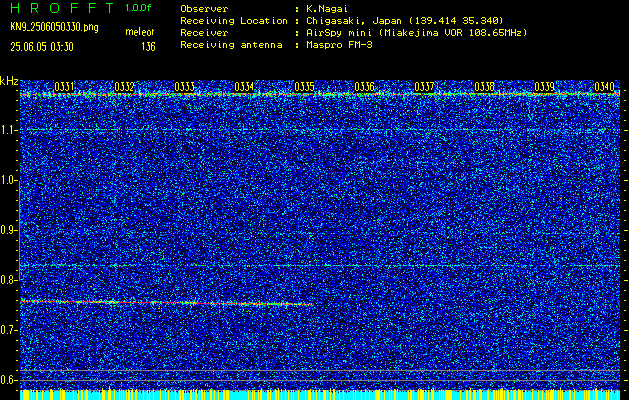629x400 pixels.
Task: Select the file name KN9_2506050330.png
Action: (54, 27)
